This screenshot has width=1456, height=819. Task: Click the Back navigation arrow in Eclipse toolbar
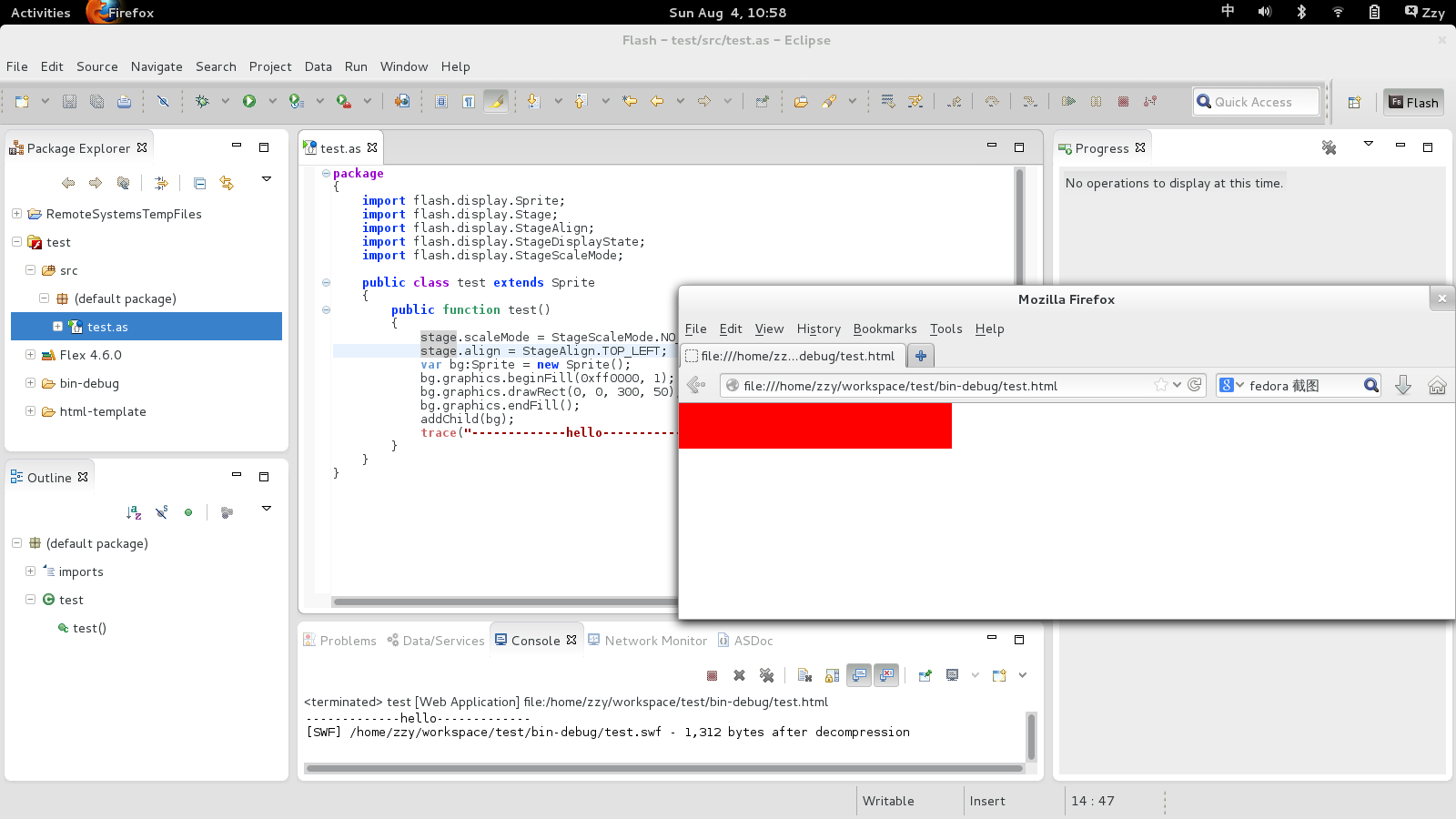coord(657,101)
